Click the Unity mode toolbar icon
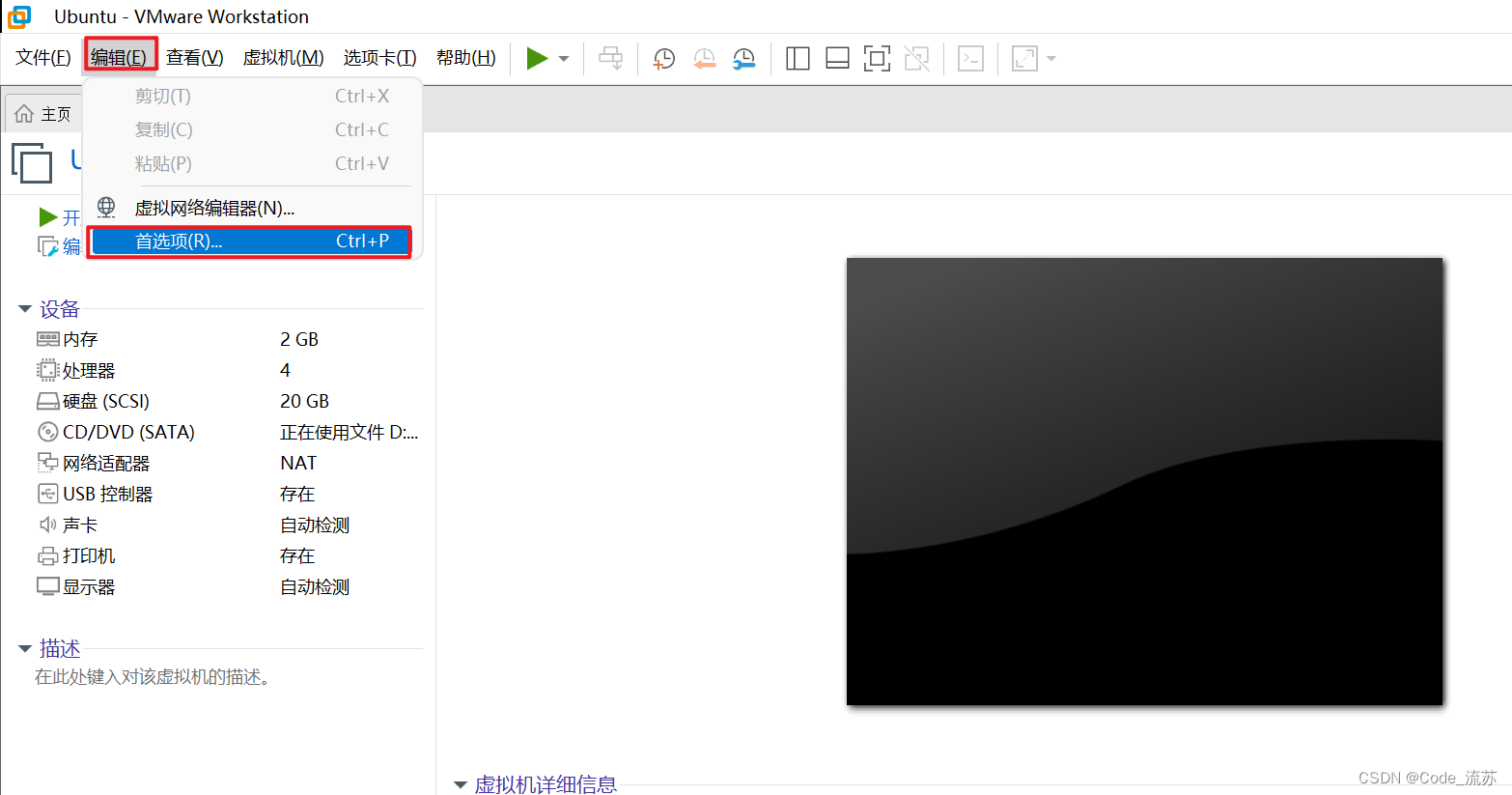 click(916, 59)
